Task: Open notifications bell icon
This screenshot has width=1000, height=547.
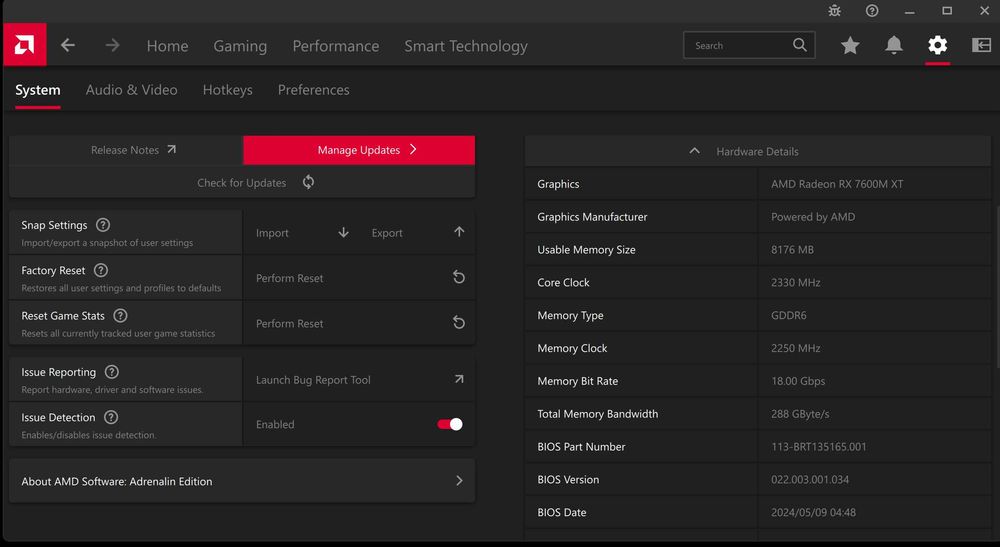Action: pyautogui.click(x=893, y=45)
